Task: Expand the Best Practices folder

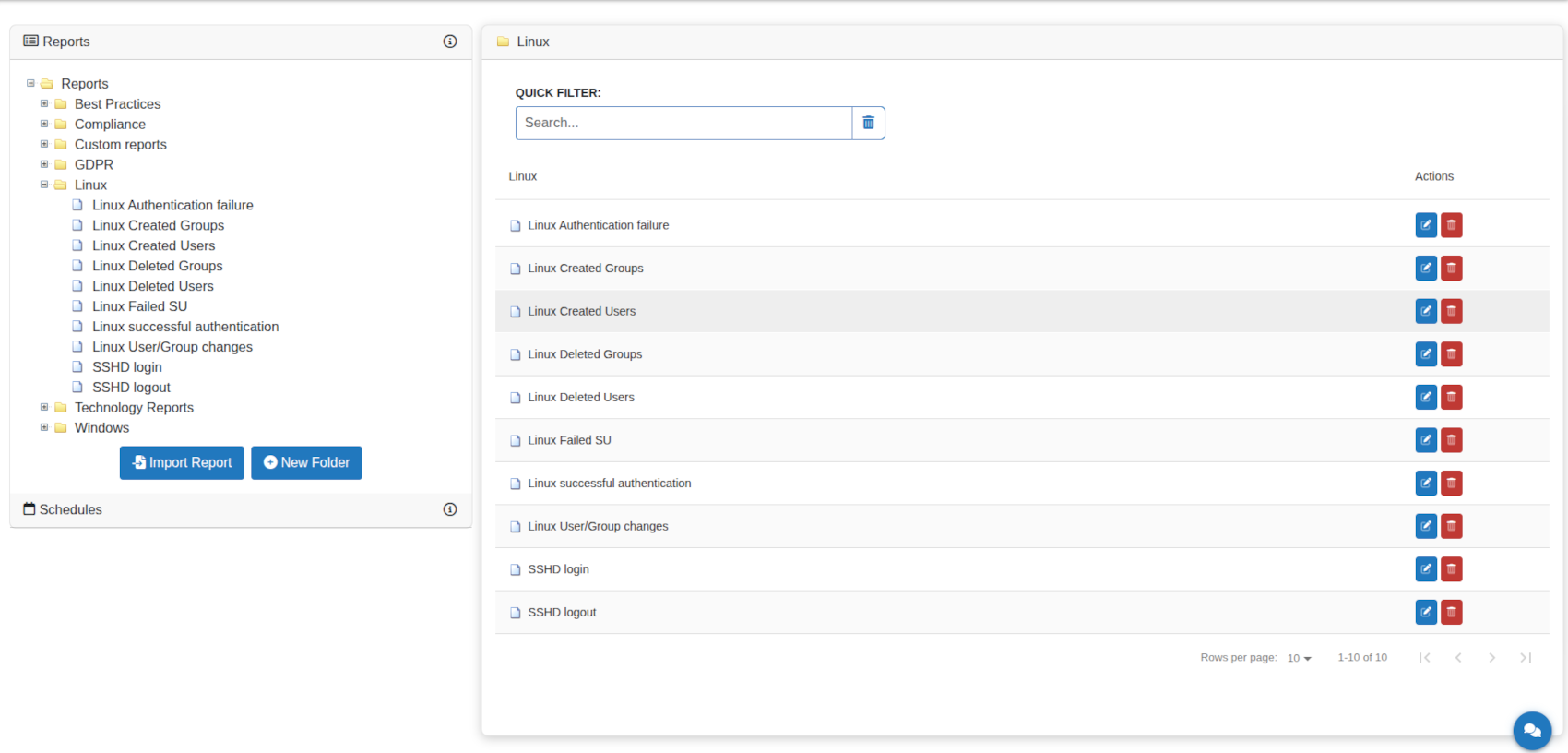Action: pos(44,103)
